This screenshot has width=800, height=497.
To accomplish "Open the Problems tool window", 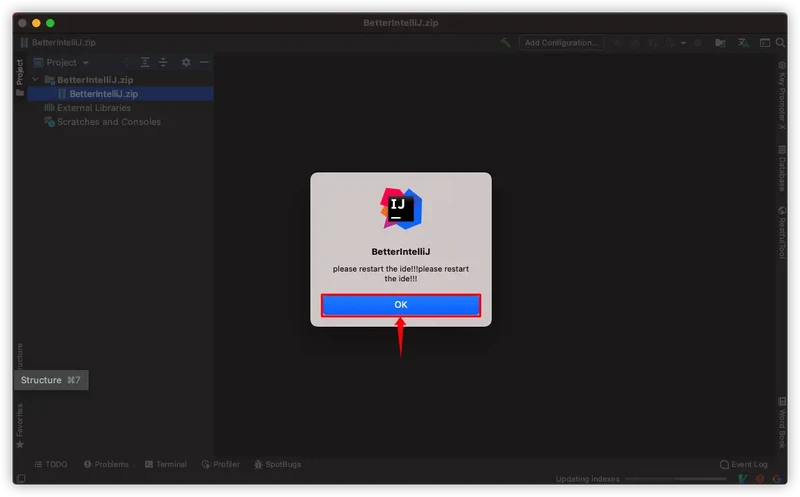I will click(106, 464).
